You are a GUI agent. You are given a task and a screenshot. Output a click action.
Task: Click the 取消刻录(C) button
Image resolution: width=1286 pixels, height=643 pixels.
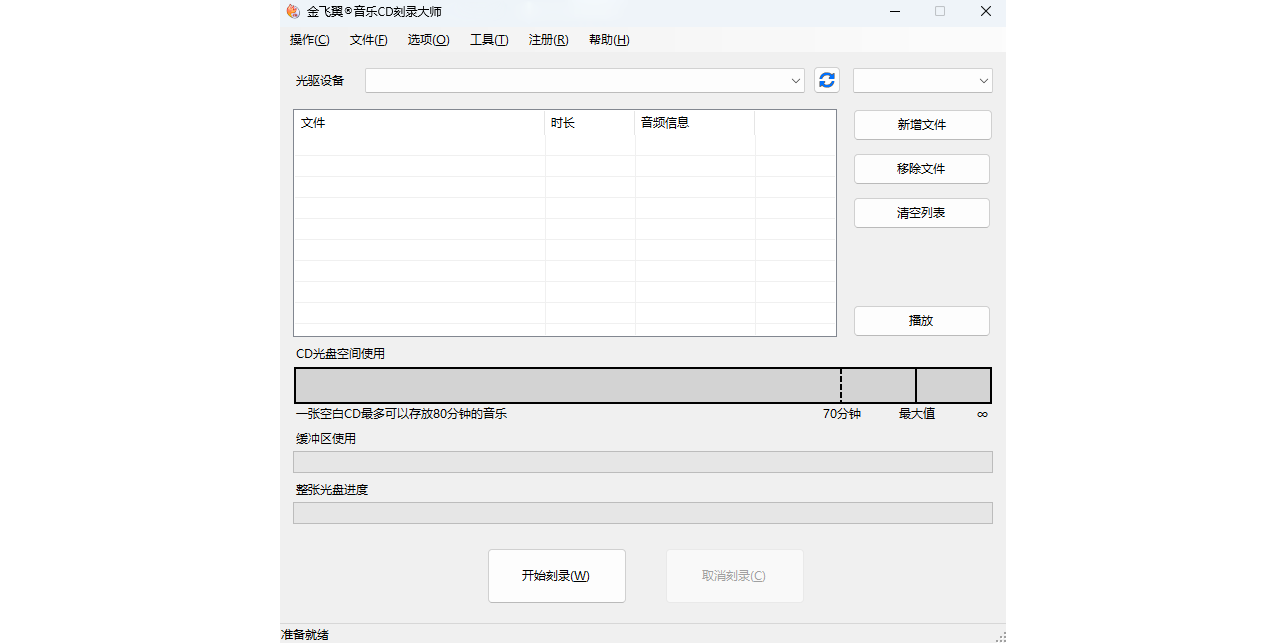(x=734, y=576)
